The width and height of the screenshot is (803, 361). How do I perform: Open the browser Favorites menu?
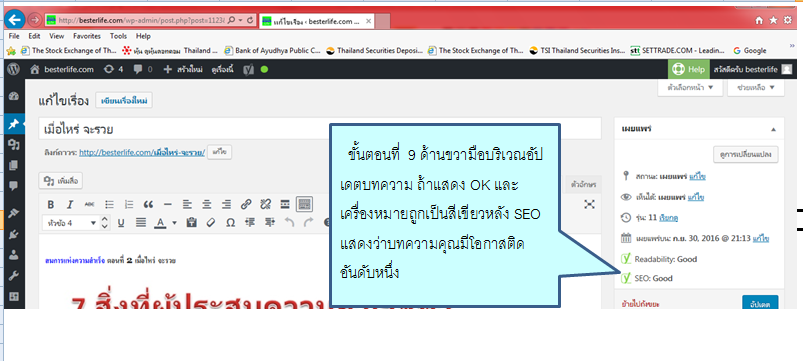(87, 36)
